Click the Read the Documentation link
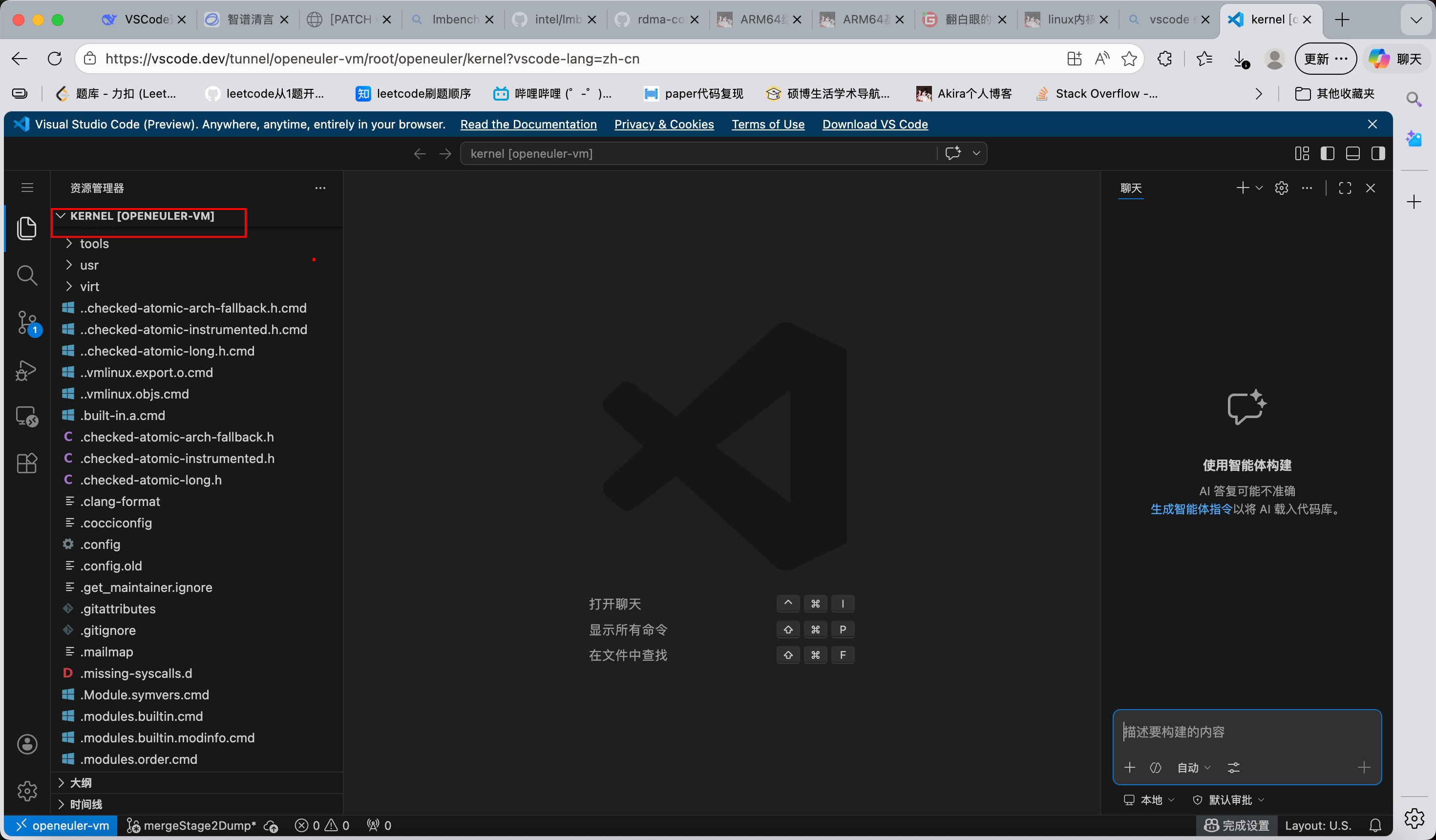 pyautogui.click(x=528, y=124)
